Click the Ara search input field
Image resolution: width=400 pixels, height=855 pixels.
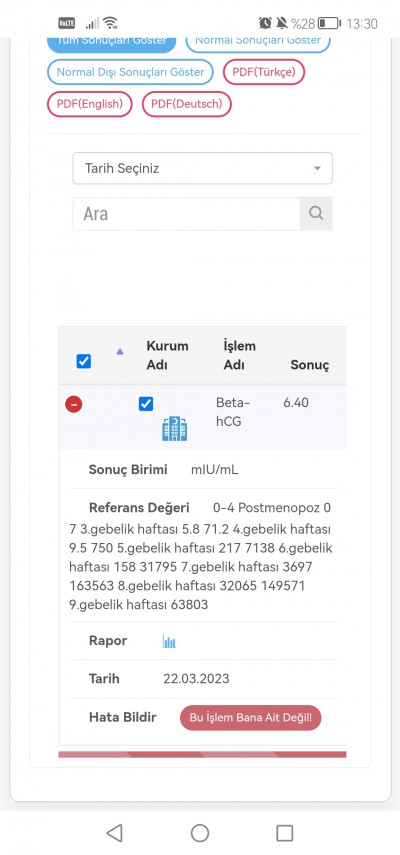(186, 213)
